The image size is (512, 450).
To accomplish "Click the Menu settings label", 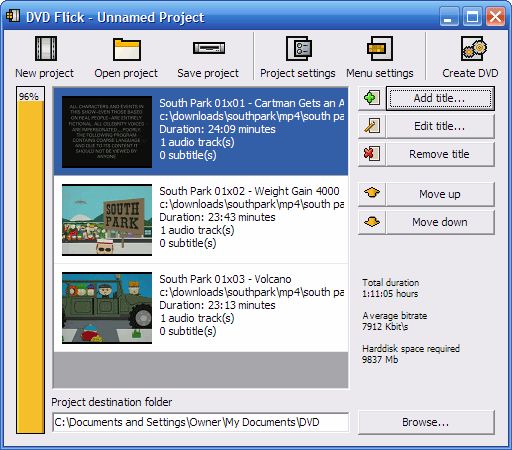I will (380, 73).
